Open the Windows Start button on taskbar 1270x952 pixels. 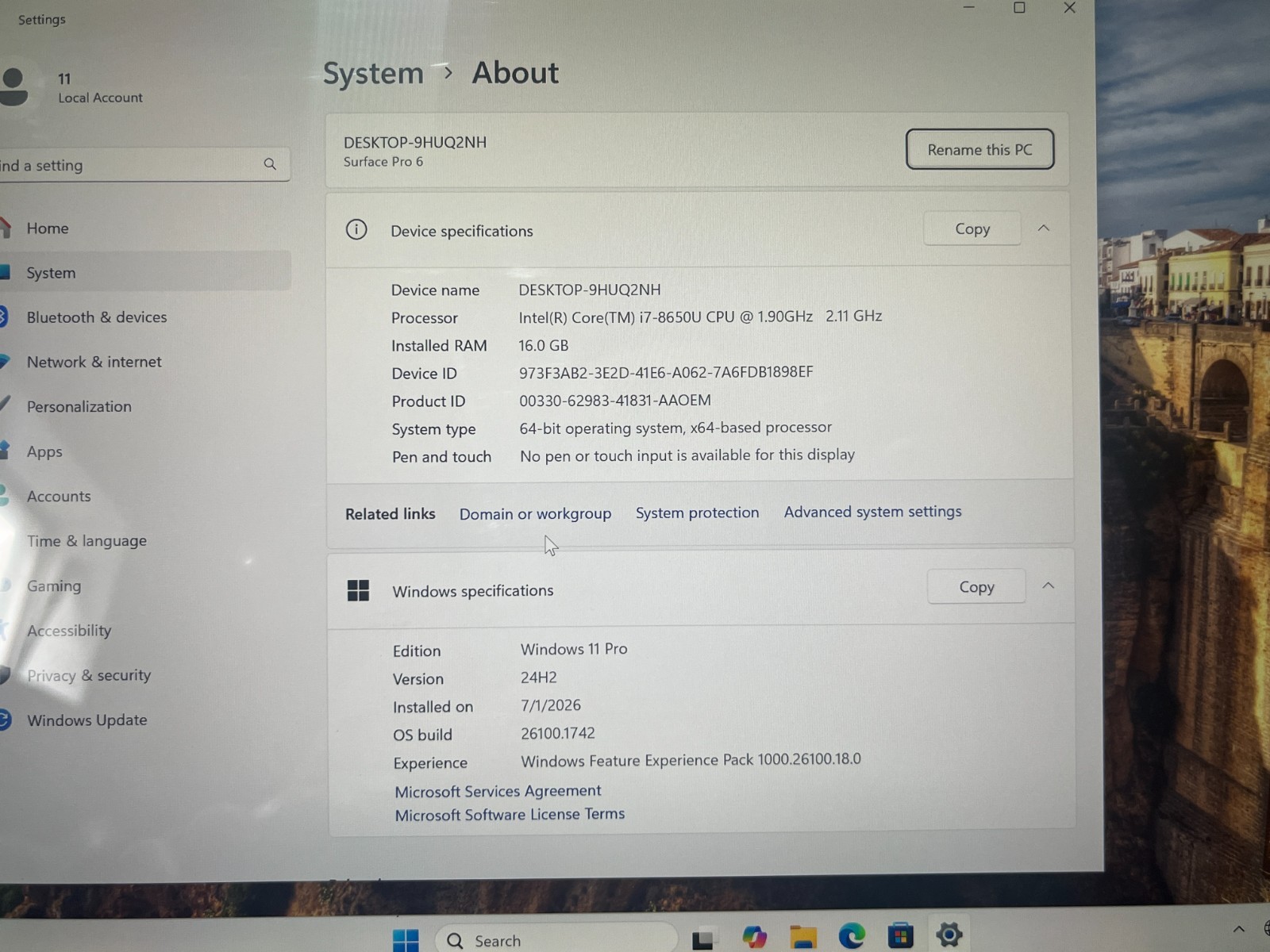click(406, 940)
